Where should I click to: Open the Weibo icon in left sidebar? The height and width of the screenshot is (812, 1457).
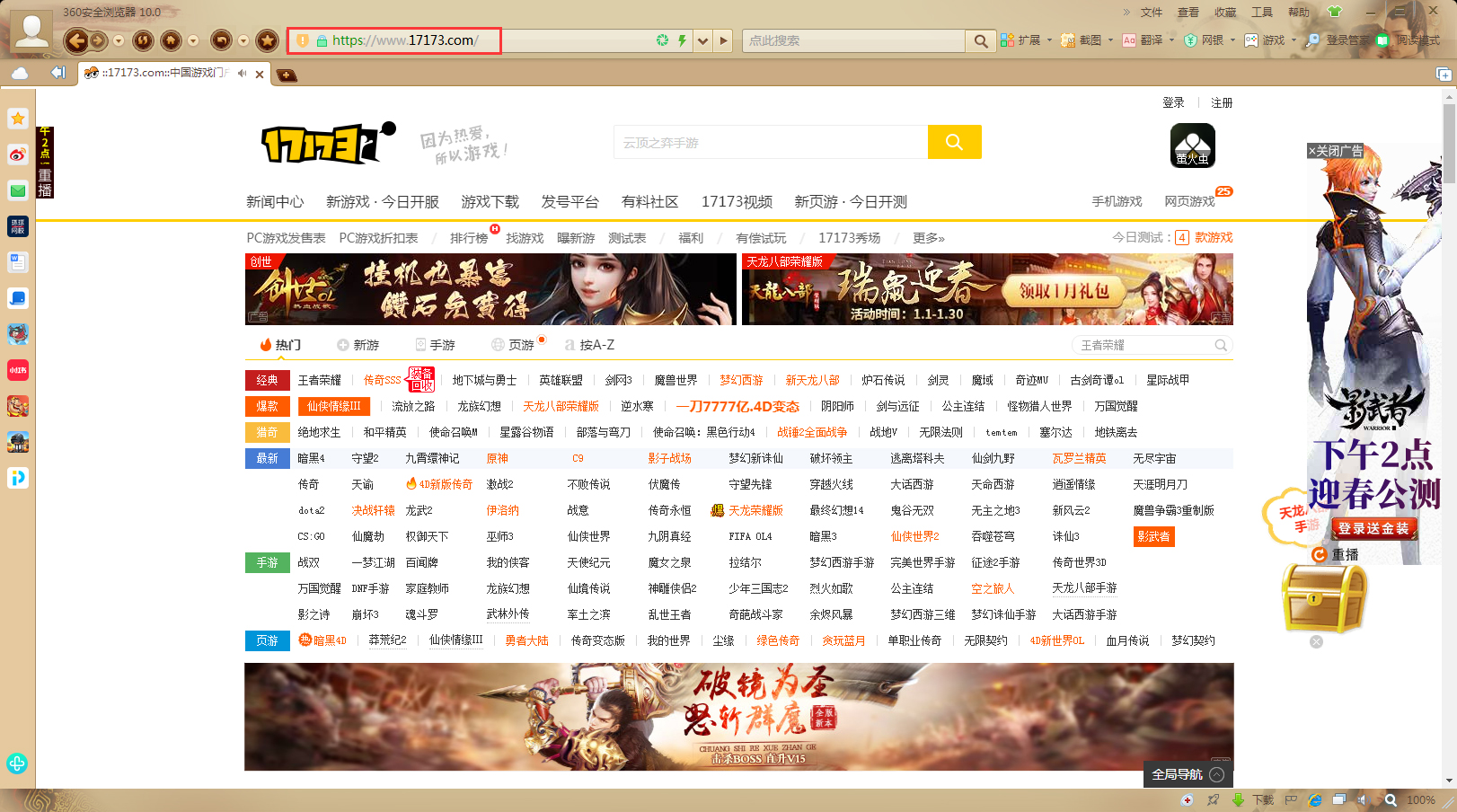[18, 154]
